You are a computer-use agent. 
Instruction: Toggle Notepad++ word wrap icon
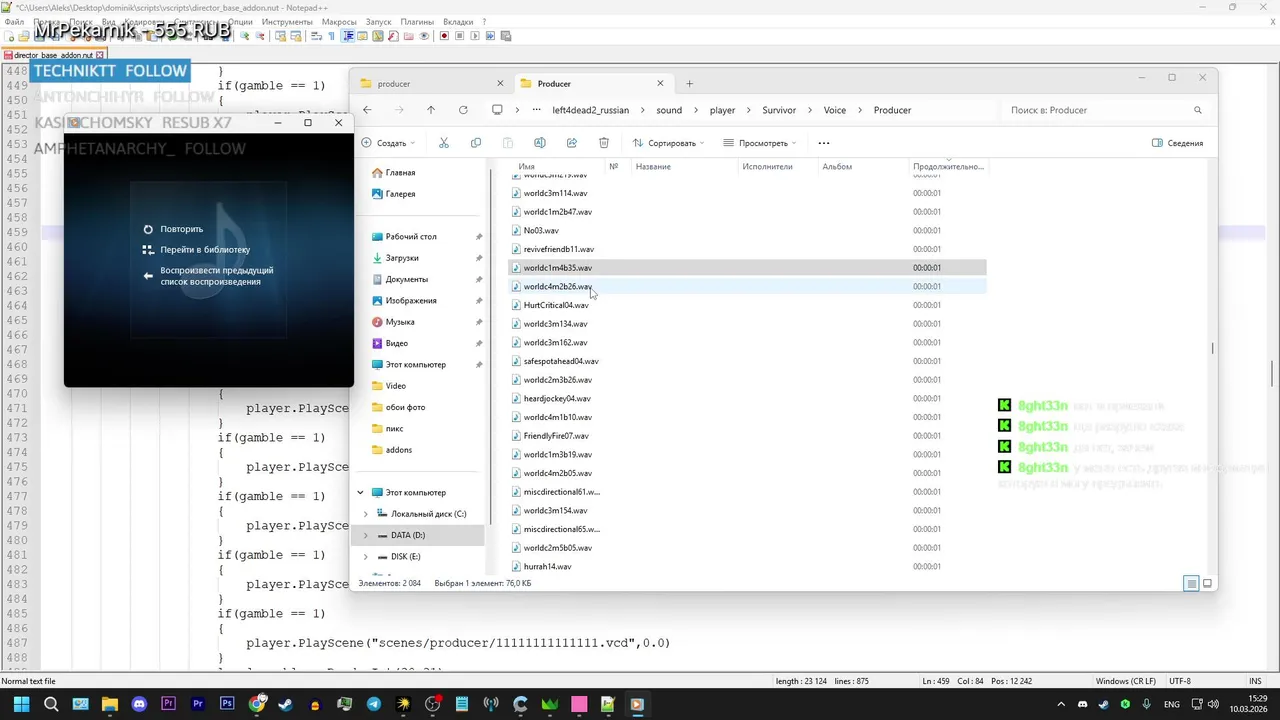tap(316, 36)
